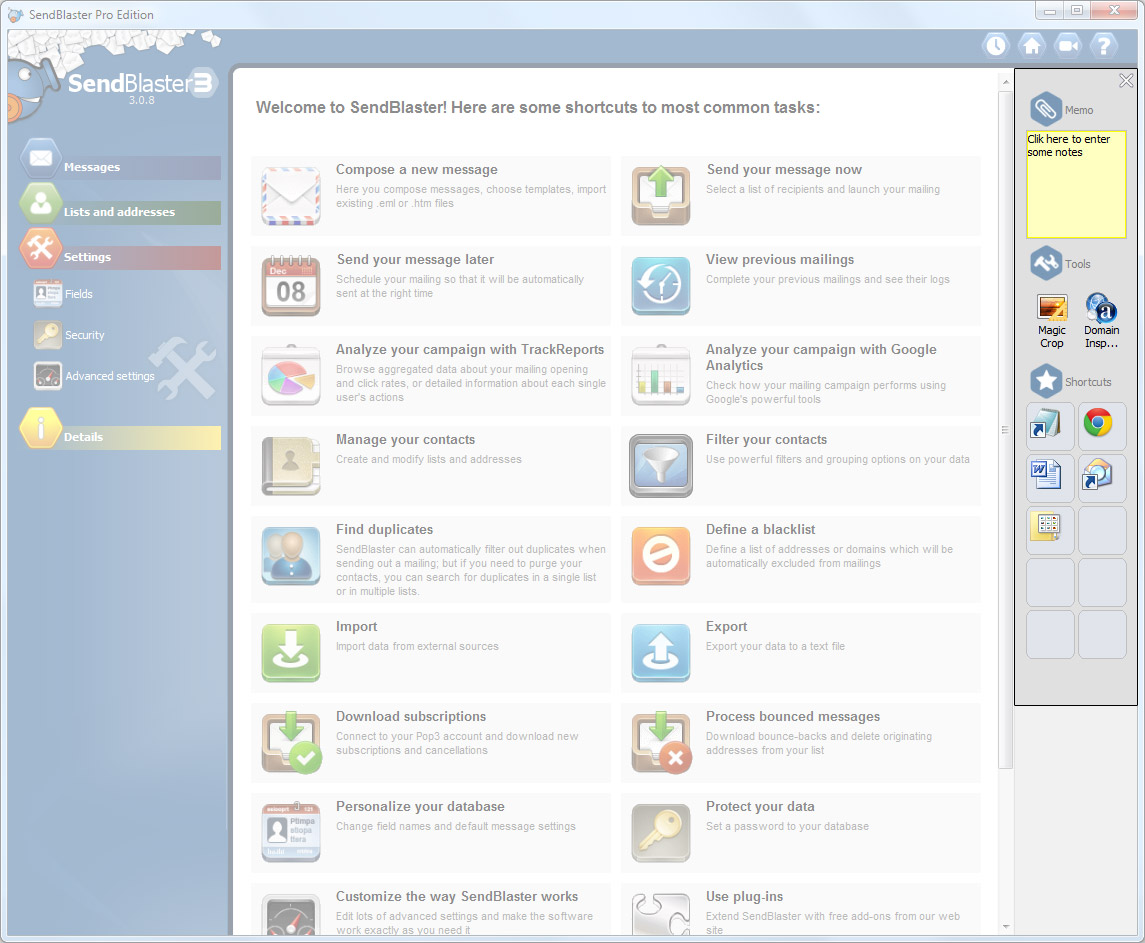
Task: Open the video camera tutorial icon
Action: coord(1068,46)
